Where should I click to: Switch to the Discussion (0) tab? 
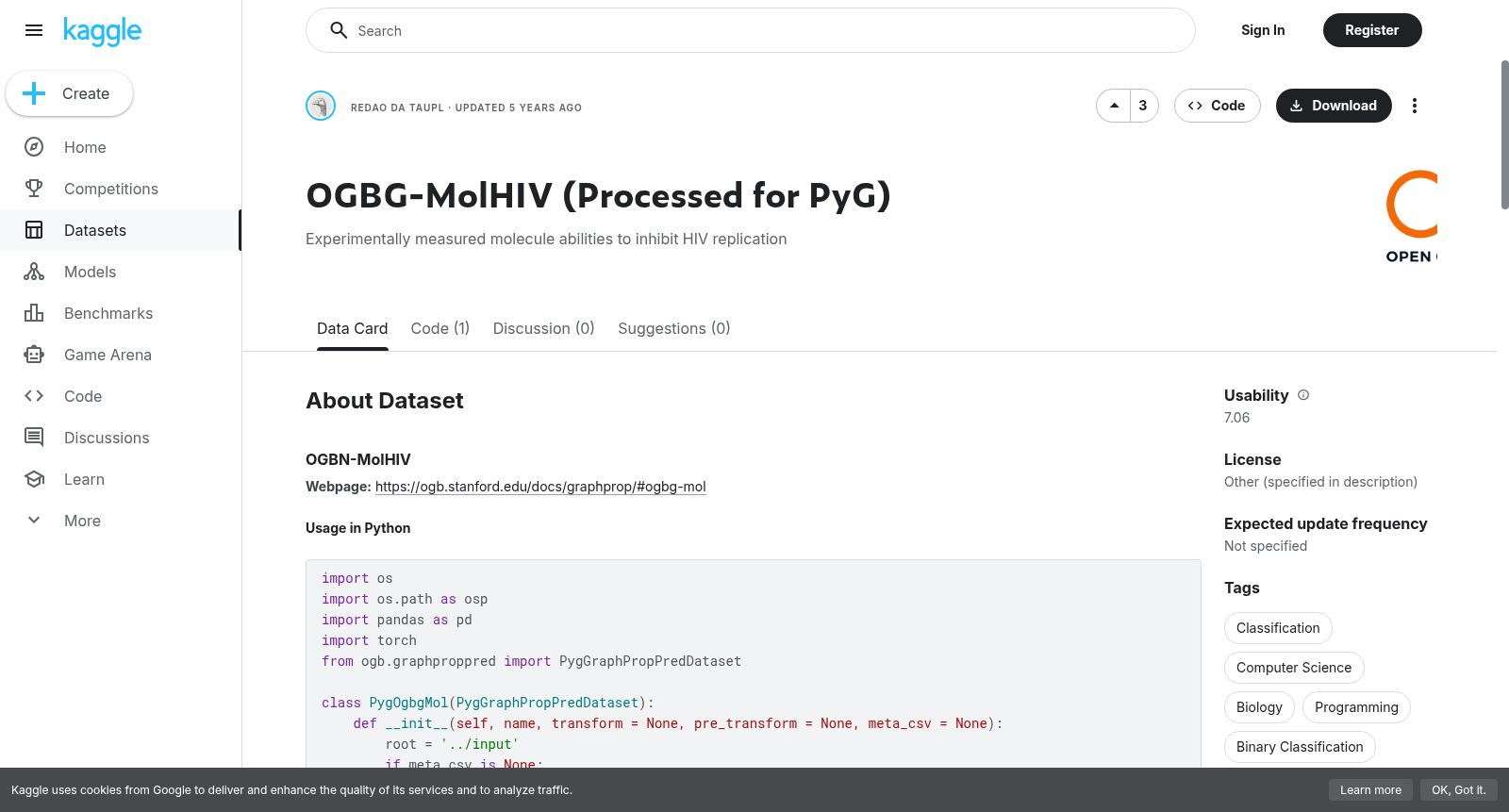544,328
